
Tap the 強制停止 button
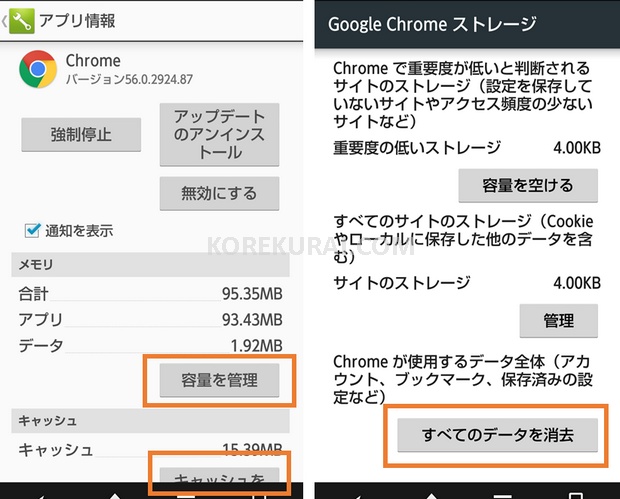(81, 134)
